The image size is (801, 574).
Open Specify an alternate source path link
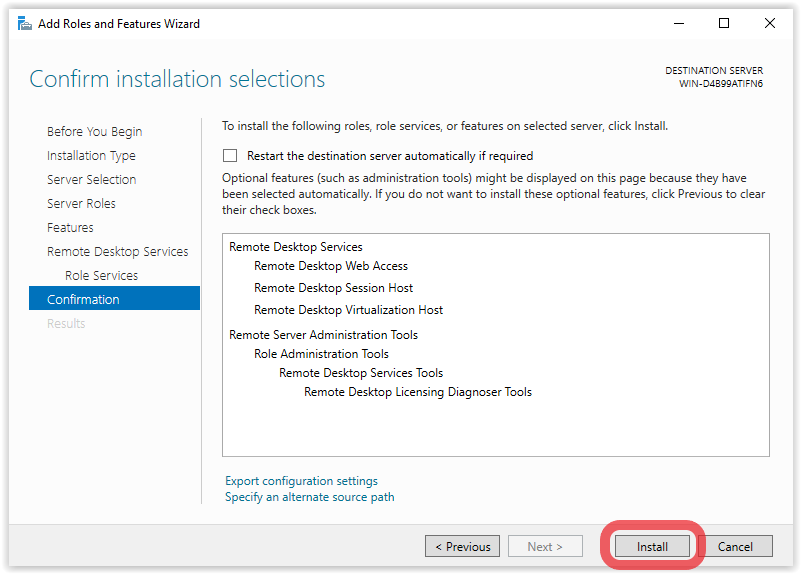309,497
